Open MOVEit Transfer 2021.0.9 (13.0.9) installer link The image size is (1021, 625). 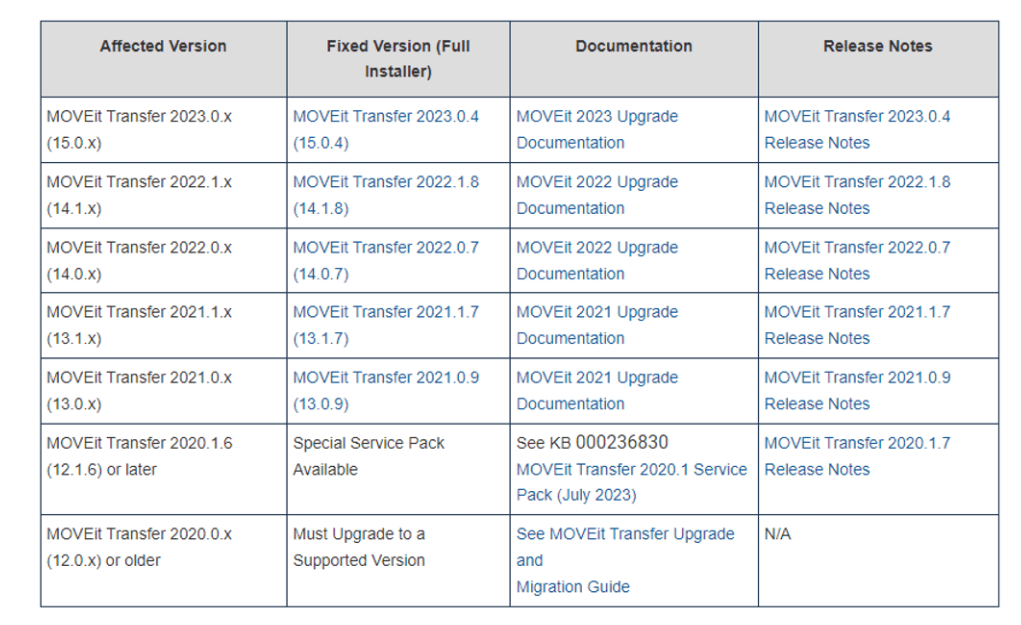pyautogui.click(x=385, y=391)
